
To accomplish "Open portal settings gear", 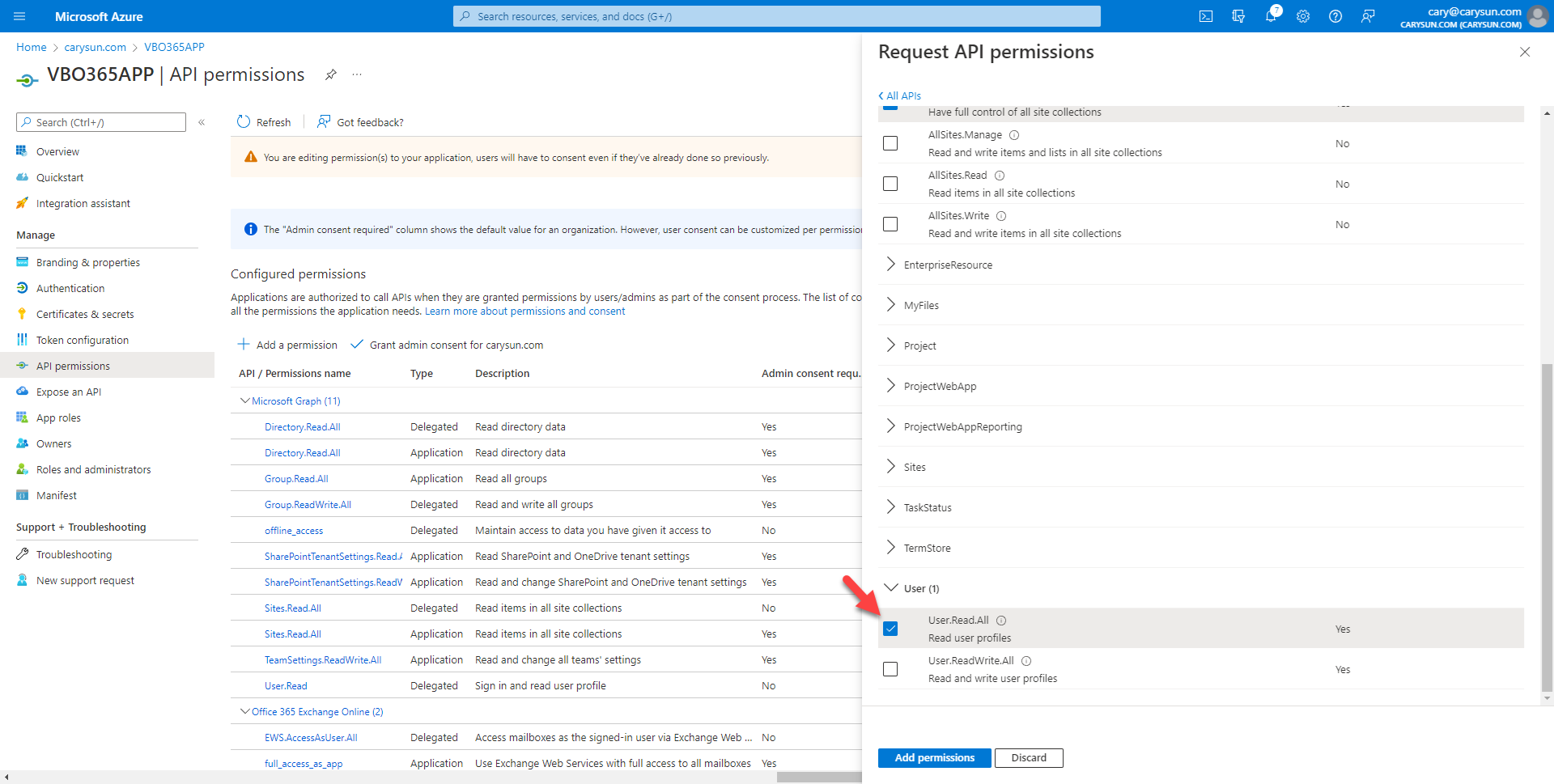I will 1303,16.
